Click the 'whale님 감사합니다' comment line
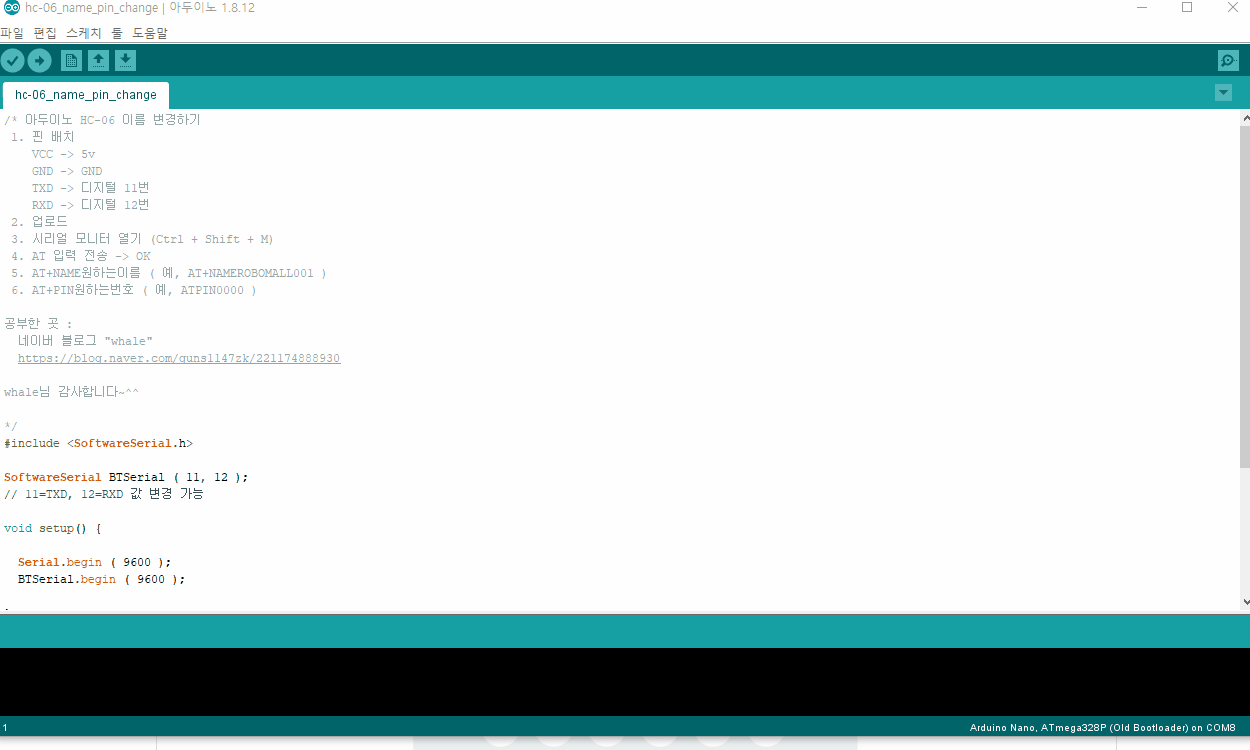The image size is (1250, 750). pos(71,392)
